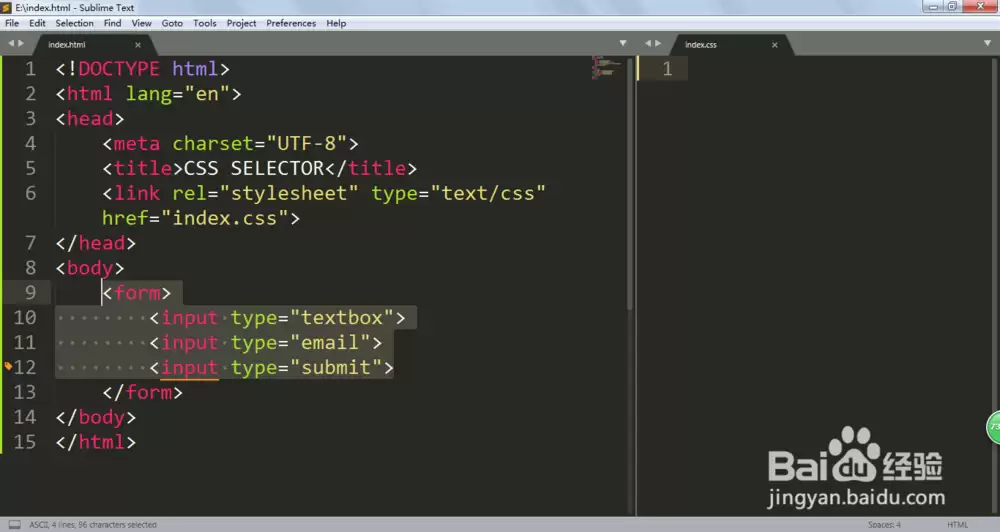Toggle the side bar status icon
The width and height of the screenshot is (1000, 532).
tap(14, 524)
